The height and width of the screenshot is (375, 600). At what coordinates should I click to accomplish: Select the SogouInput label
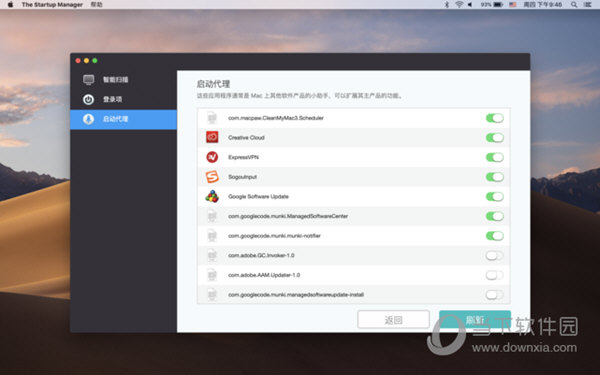click(x=242, y=177)
